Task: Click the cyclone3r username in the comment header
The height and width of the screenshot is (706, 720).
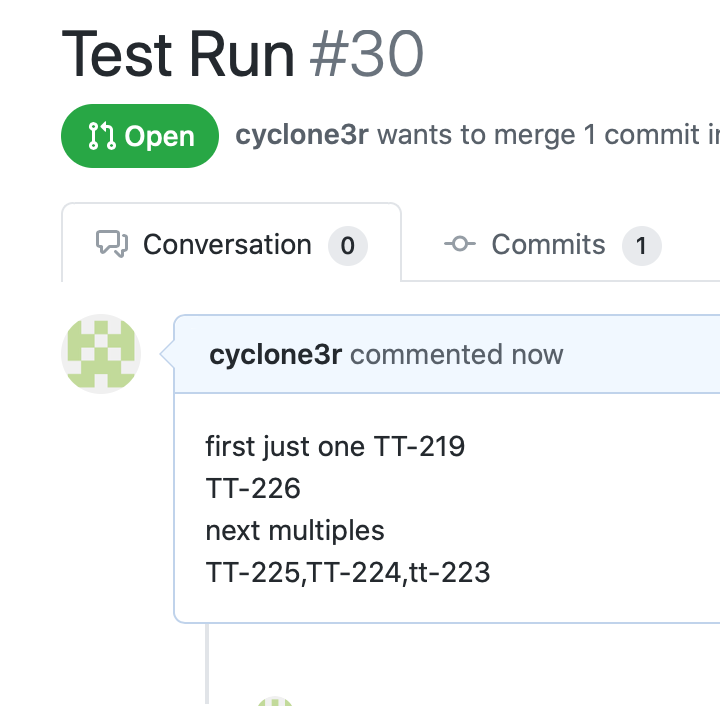Action: [276, 354]
